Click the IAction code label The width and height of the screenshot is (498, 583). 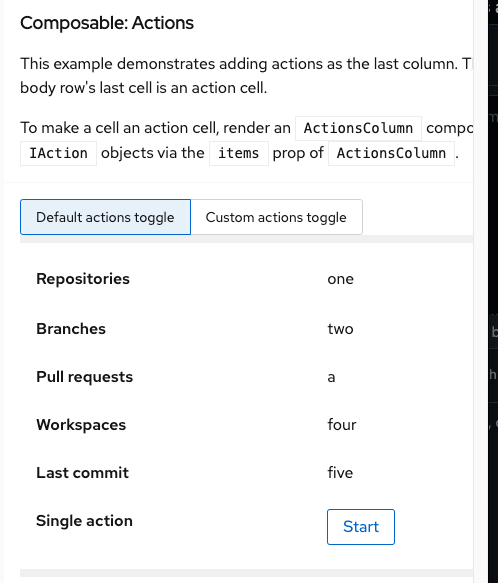pos(58,153)
